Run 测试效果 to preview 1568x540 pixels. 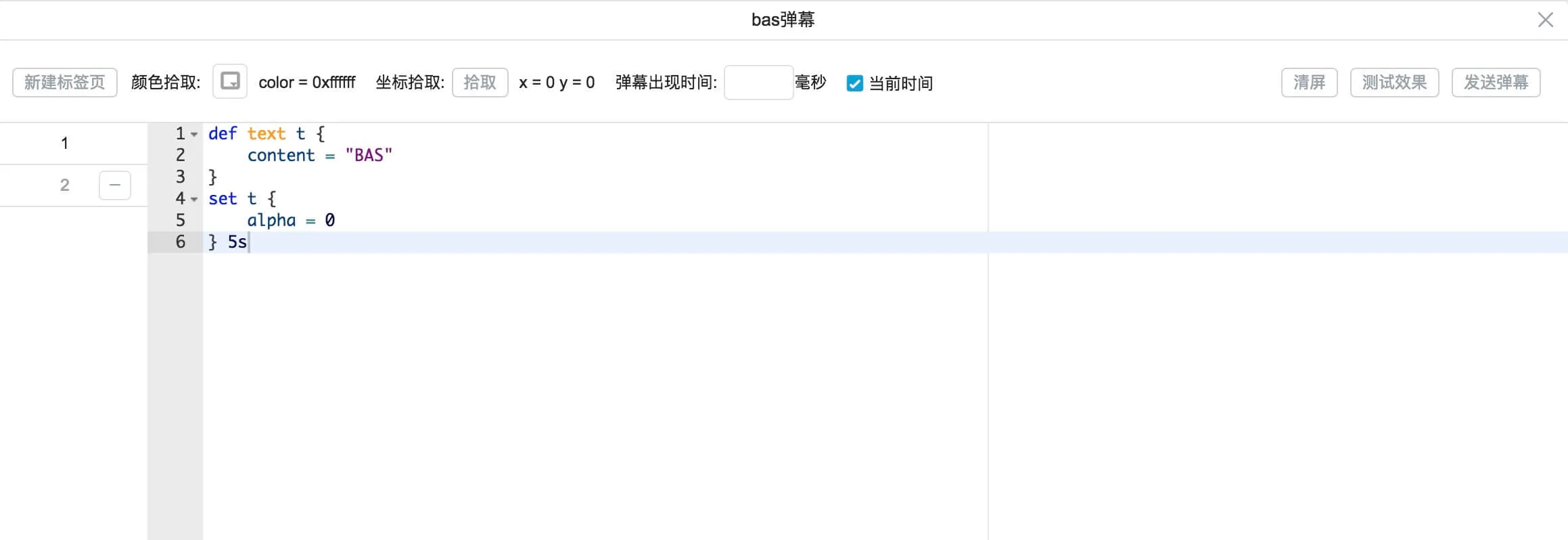(x=1394, y=83)
